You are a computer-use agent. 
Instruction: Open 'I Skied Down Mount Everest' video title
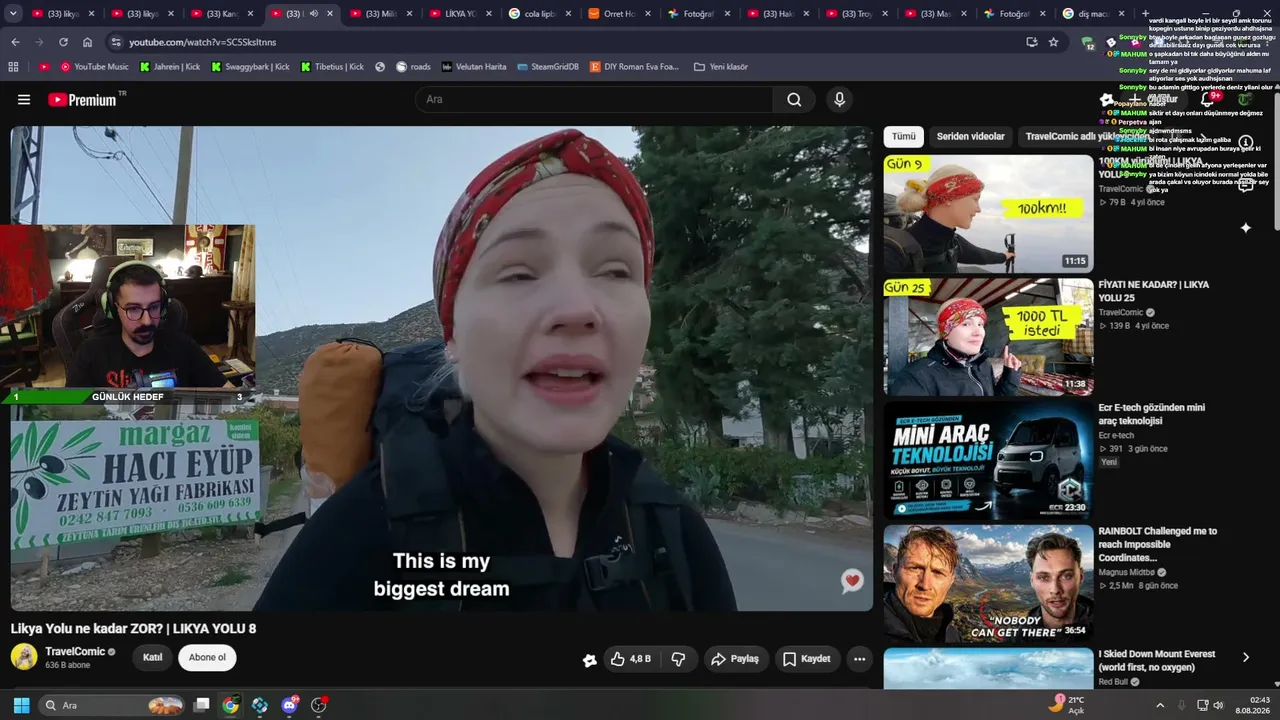pos(1157,661)
